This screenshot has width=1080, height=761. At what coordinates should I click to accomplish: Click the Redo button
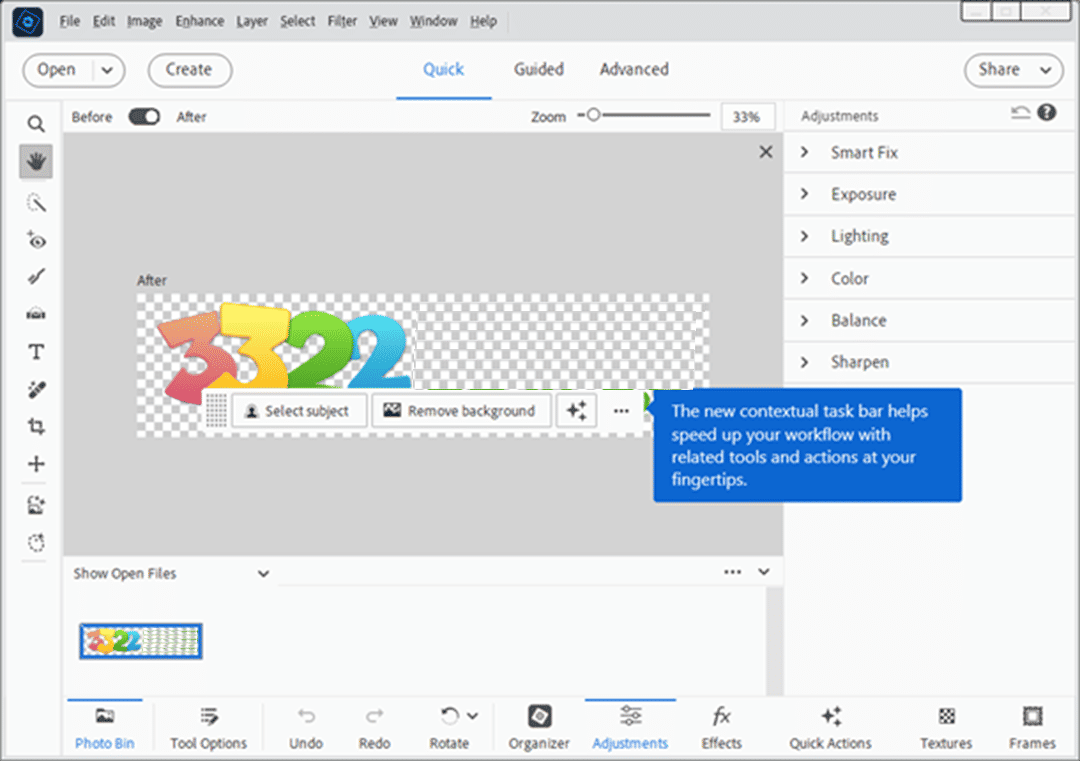coord(375,729)
